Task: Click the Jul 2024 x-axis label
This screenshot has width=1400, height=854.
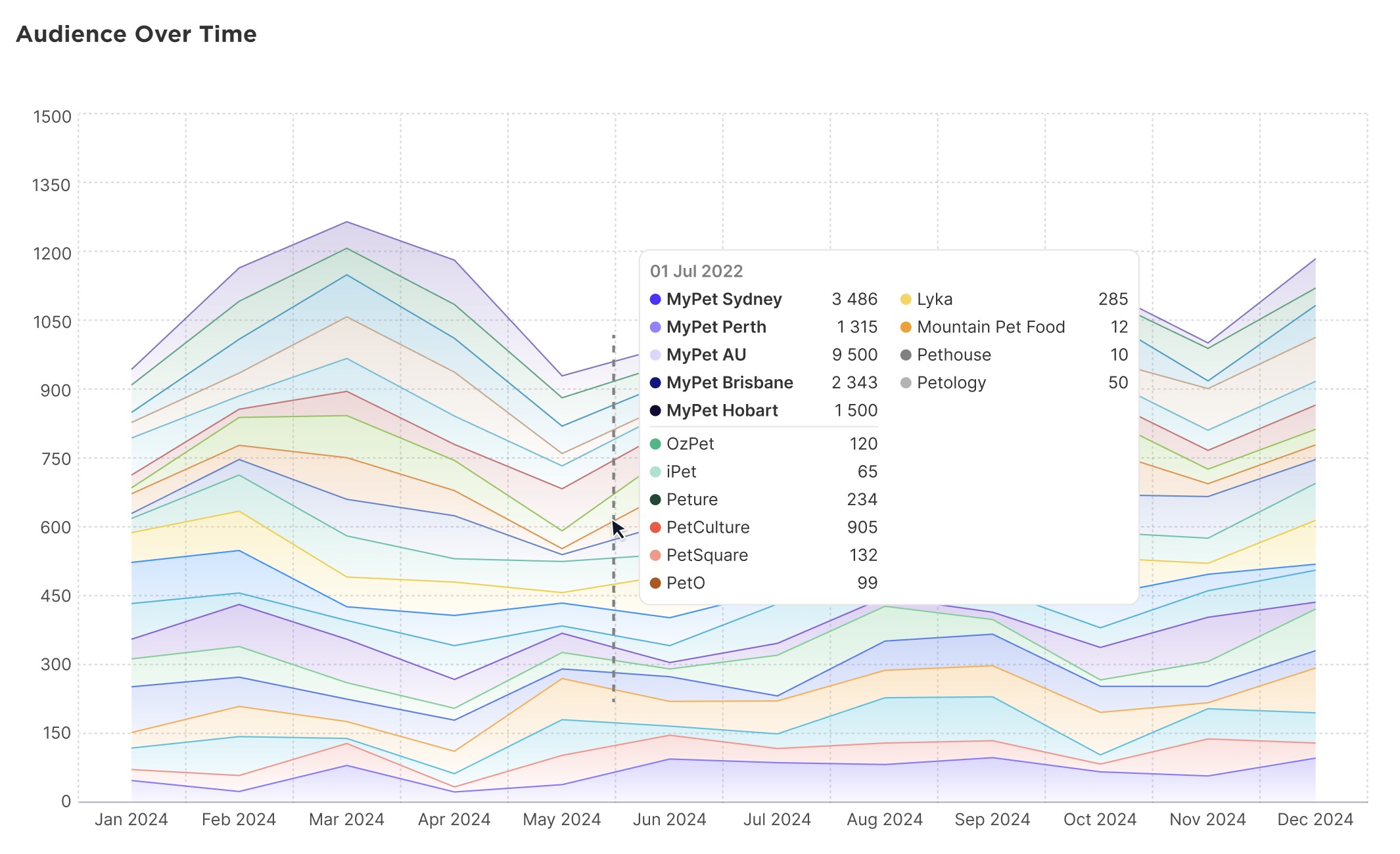Action: click(x=777, y=820)
